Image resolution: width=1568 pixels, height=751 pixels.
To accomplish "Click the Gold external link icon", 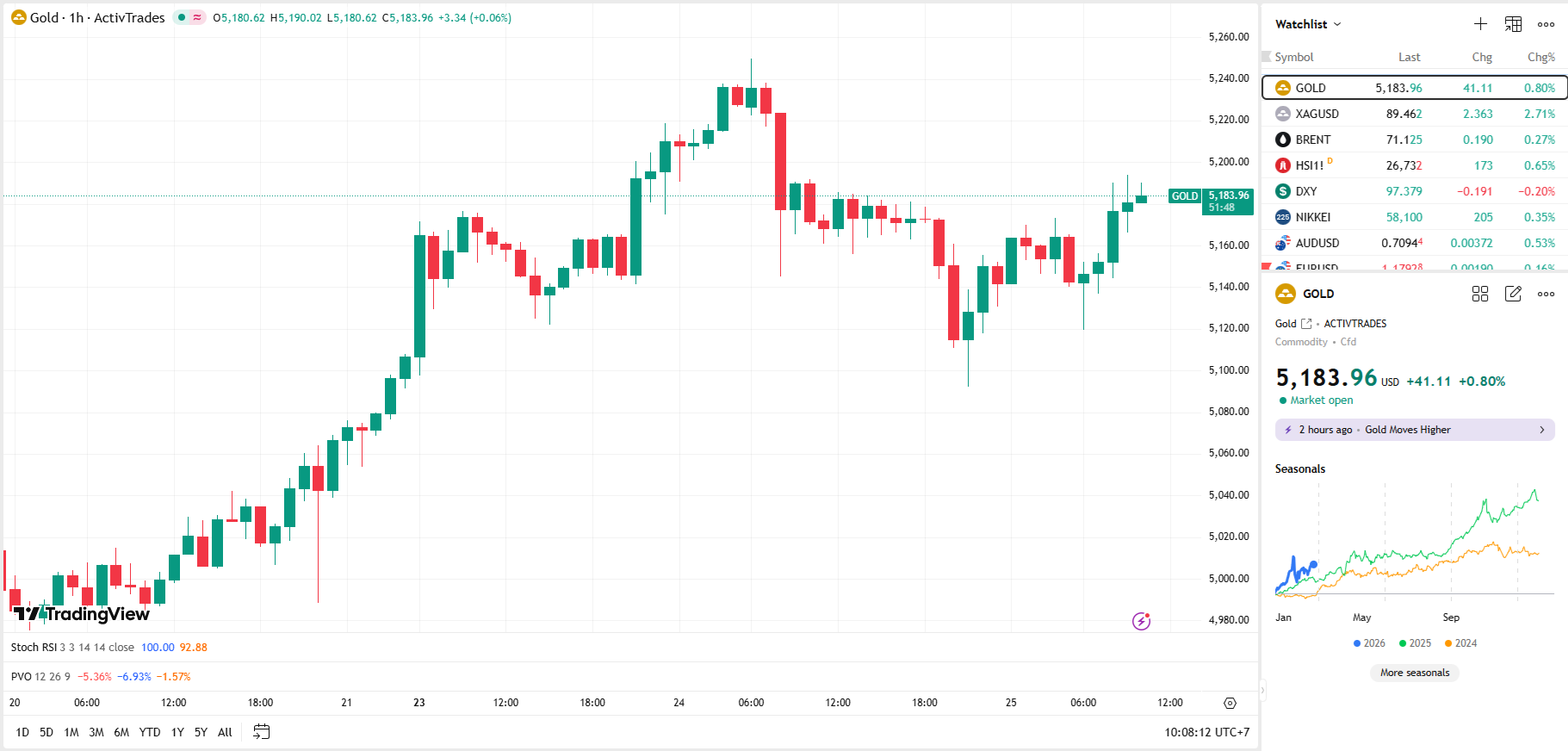I will pyautogui.click(x=1306, y=324).
